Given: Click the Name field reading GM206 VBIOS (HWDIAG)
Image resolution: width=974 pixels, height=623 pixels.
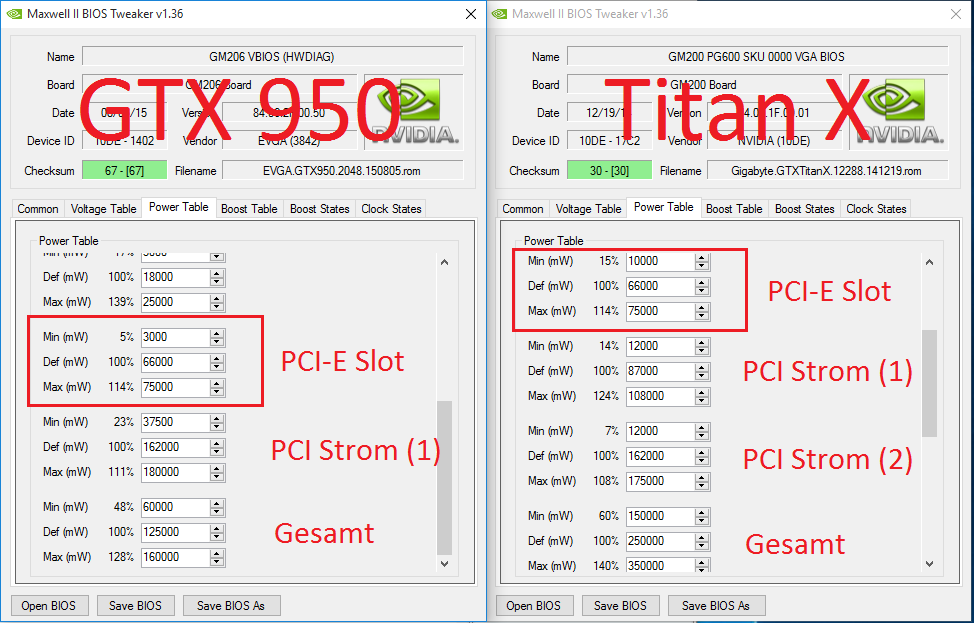Looking at the screenshot, I should click(273, 57).
